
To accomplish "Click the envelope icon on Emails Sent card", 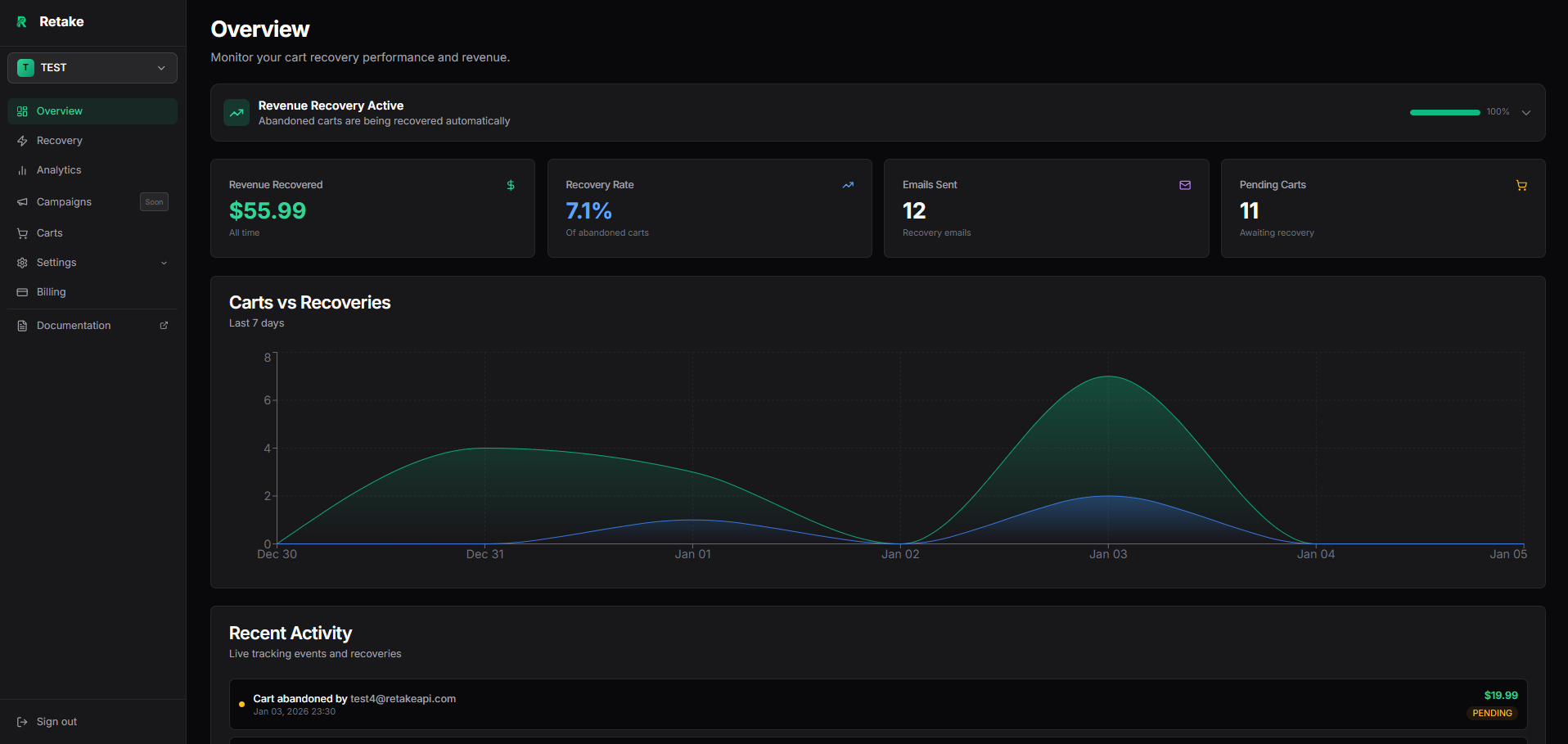I will pyautogui.click(x=1184, y=185).
